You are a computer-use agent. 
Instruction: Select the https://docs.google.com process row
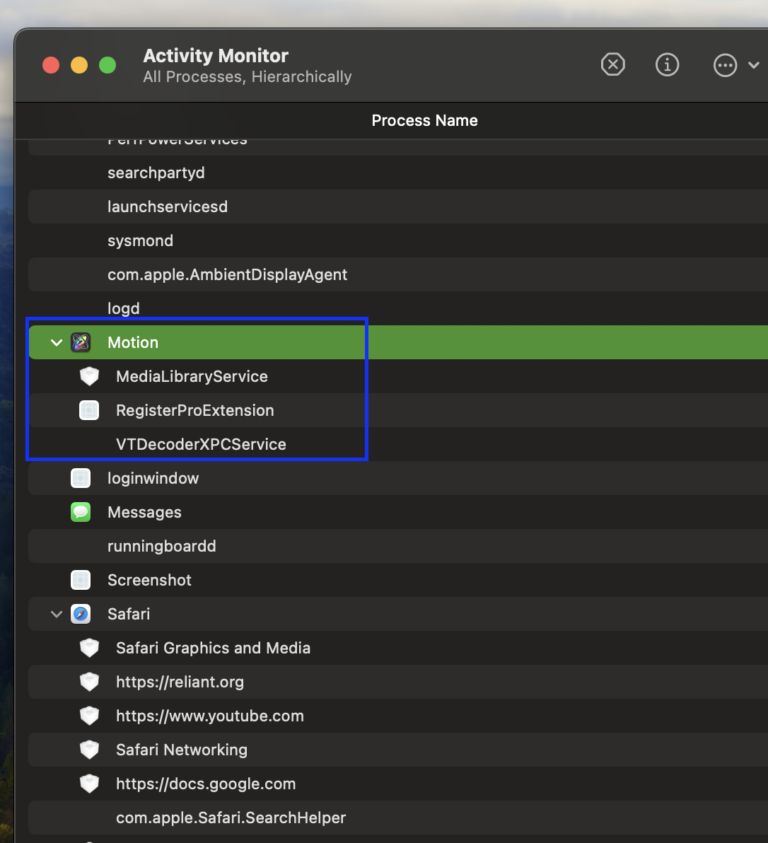coord(205,784)
